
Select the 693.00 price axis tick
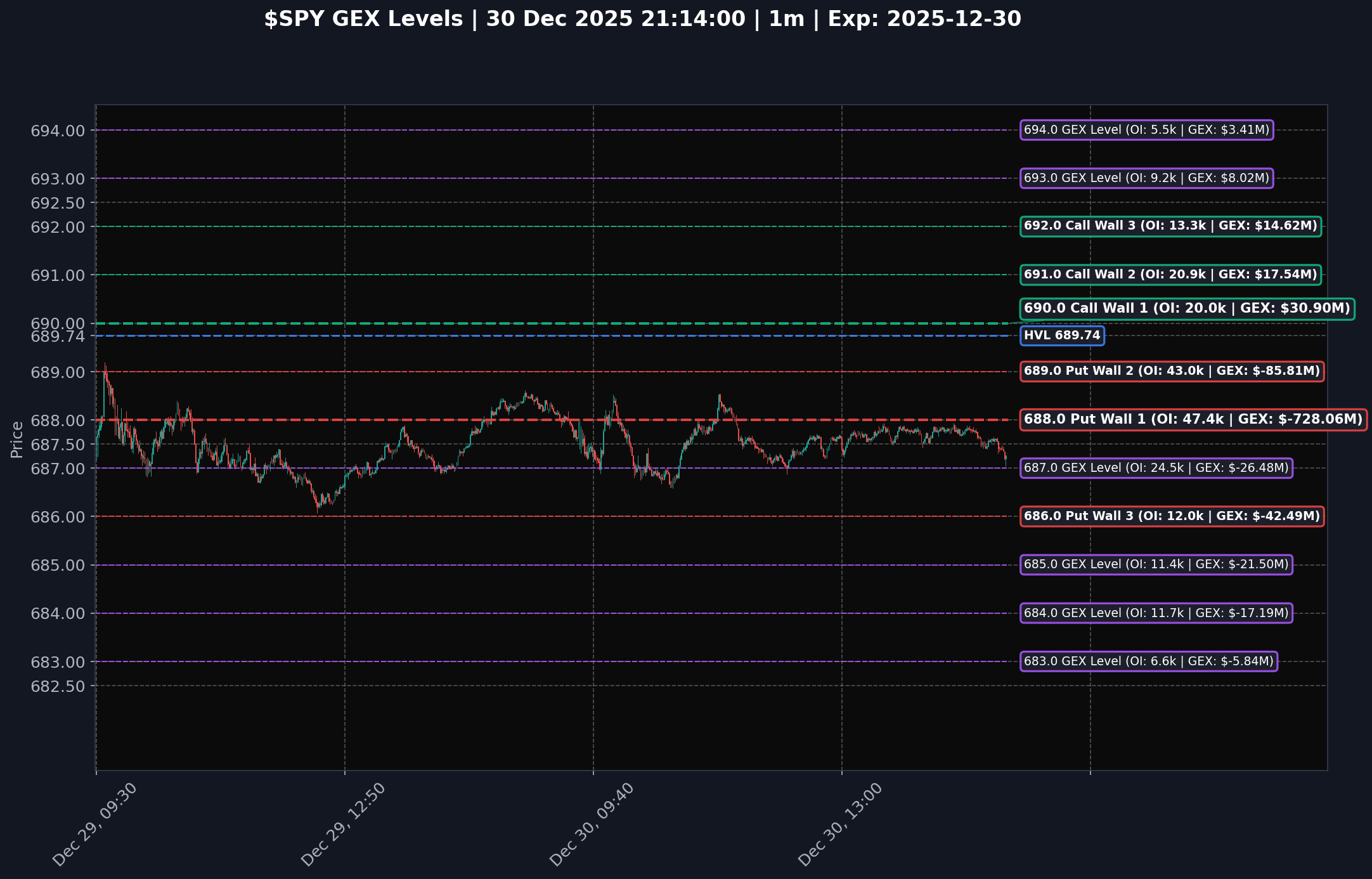point(58,179)
